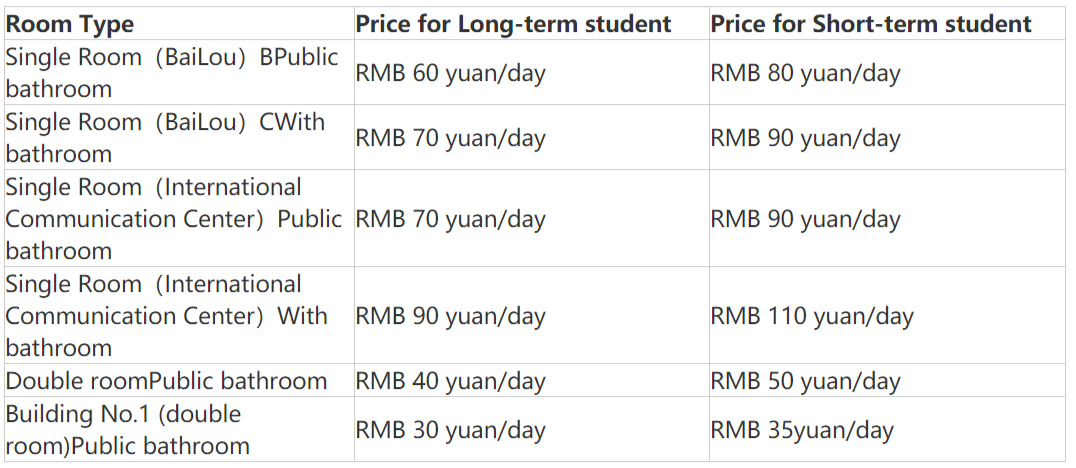This screenshot has height=468, width=1076.
Task: Select the BaiLou BPublic bathroom room cell
Action: tap(172, 73)
